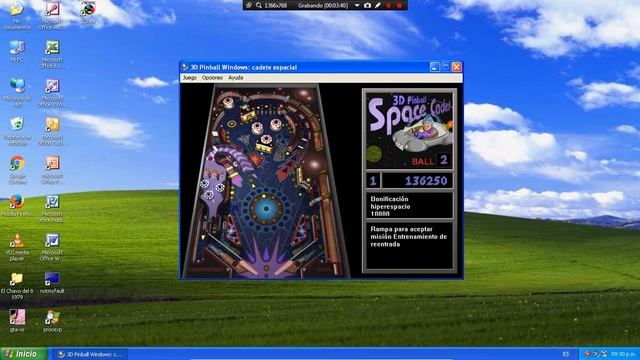
Task: Click the red shield tray icon
Action: tap(587, 354)
